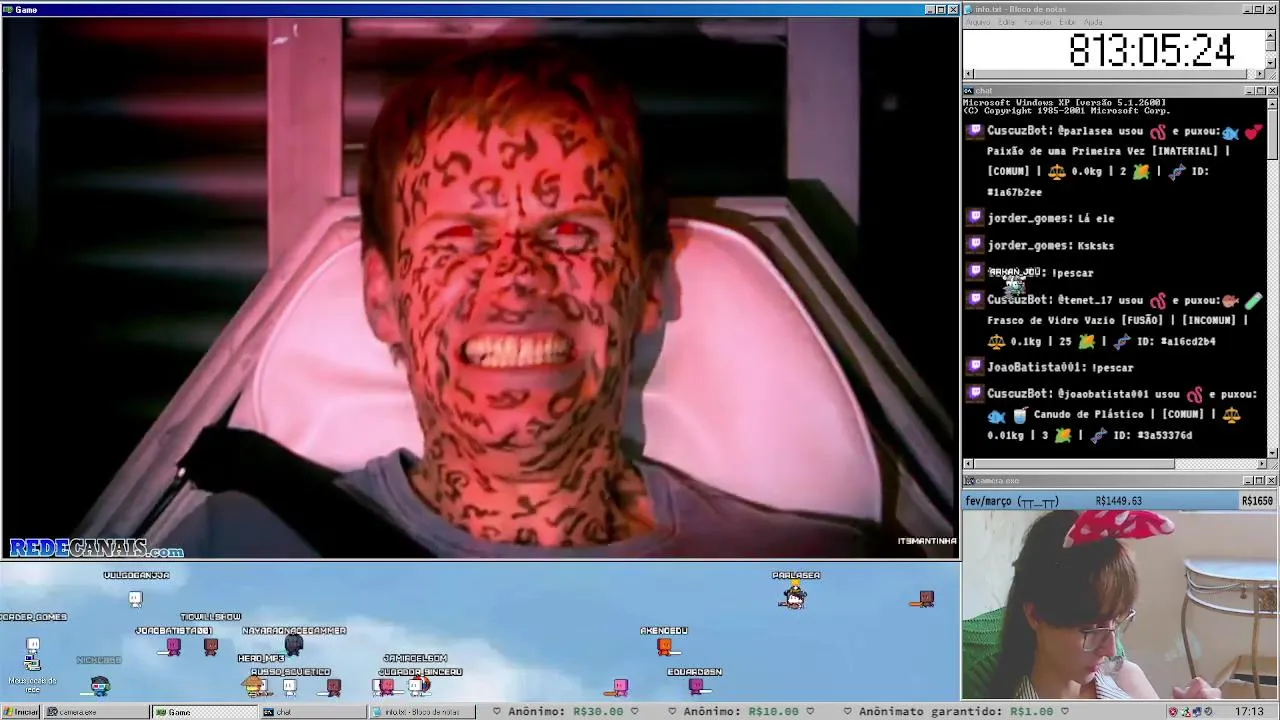Click the info.txt notepad title bar icon
1280x720 pixels.
point(968,9)
